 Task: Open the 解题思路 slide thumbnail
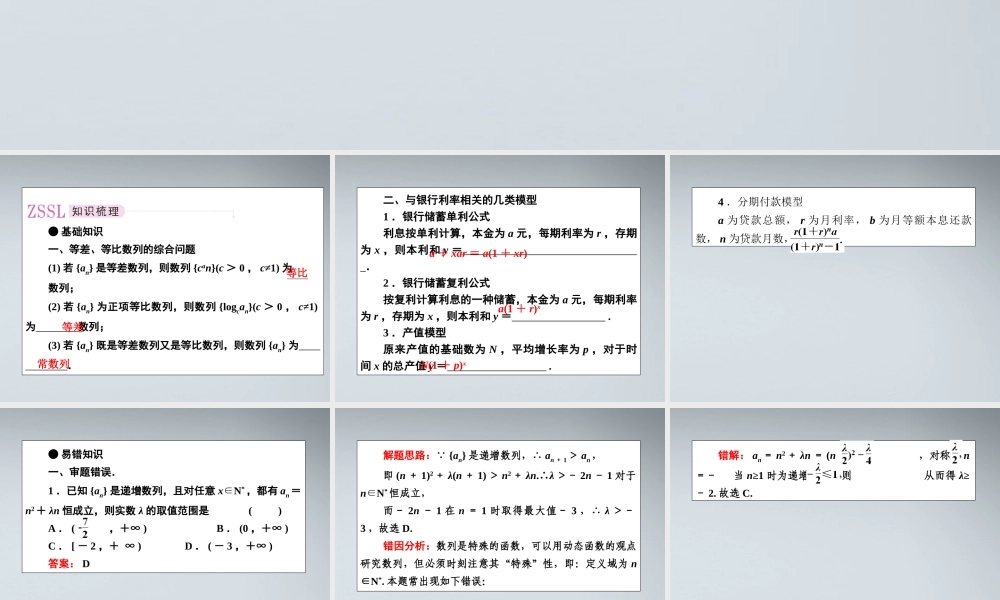499,504
